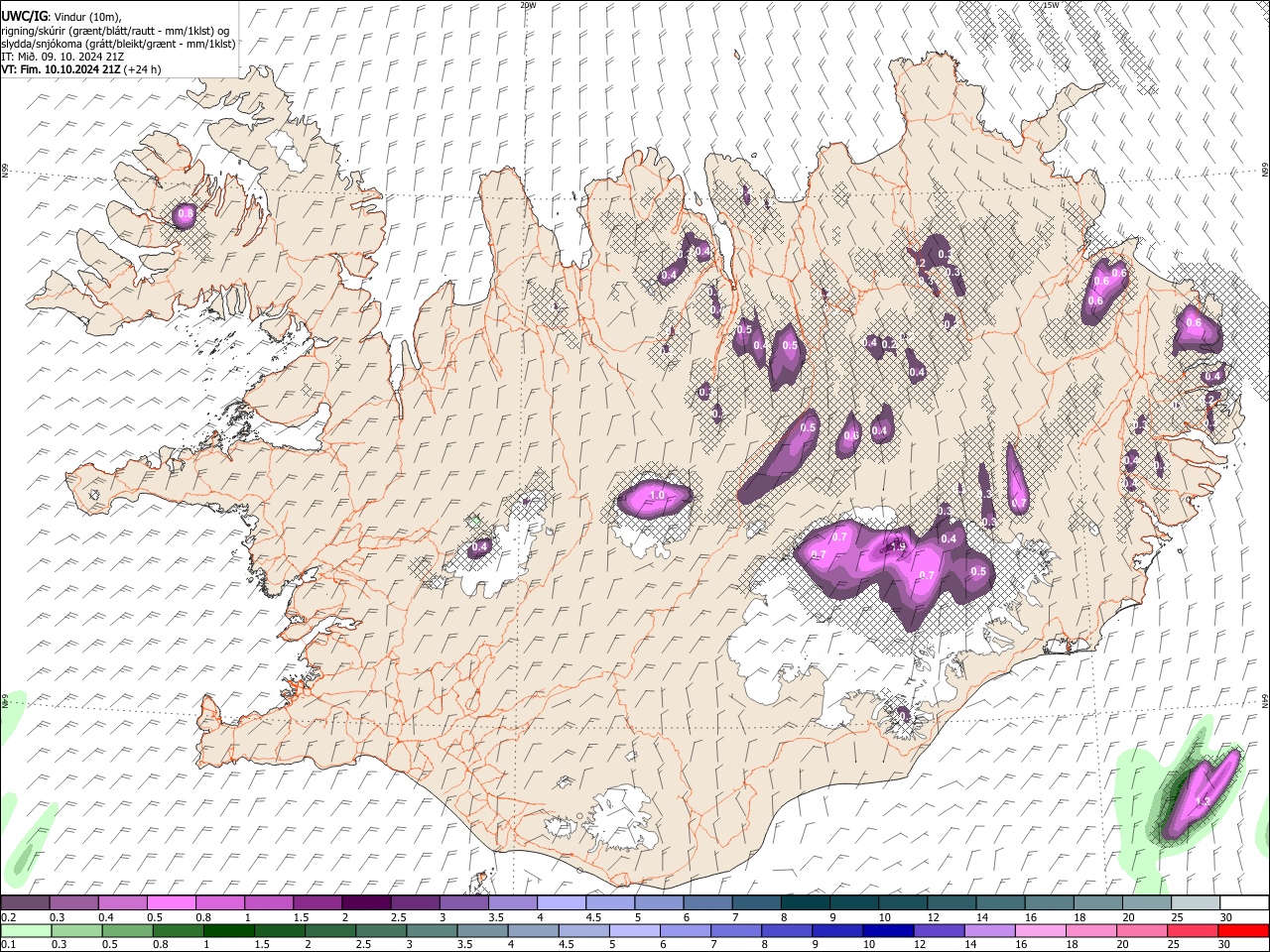Image resolution: width=1270 pixels, height=952 pixels.
Task: Pick the light violet swatch labeled 14
Action: (x=989, y=930)
